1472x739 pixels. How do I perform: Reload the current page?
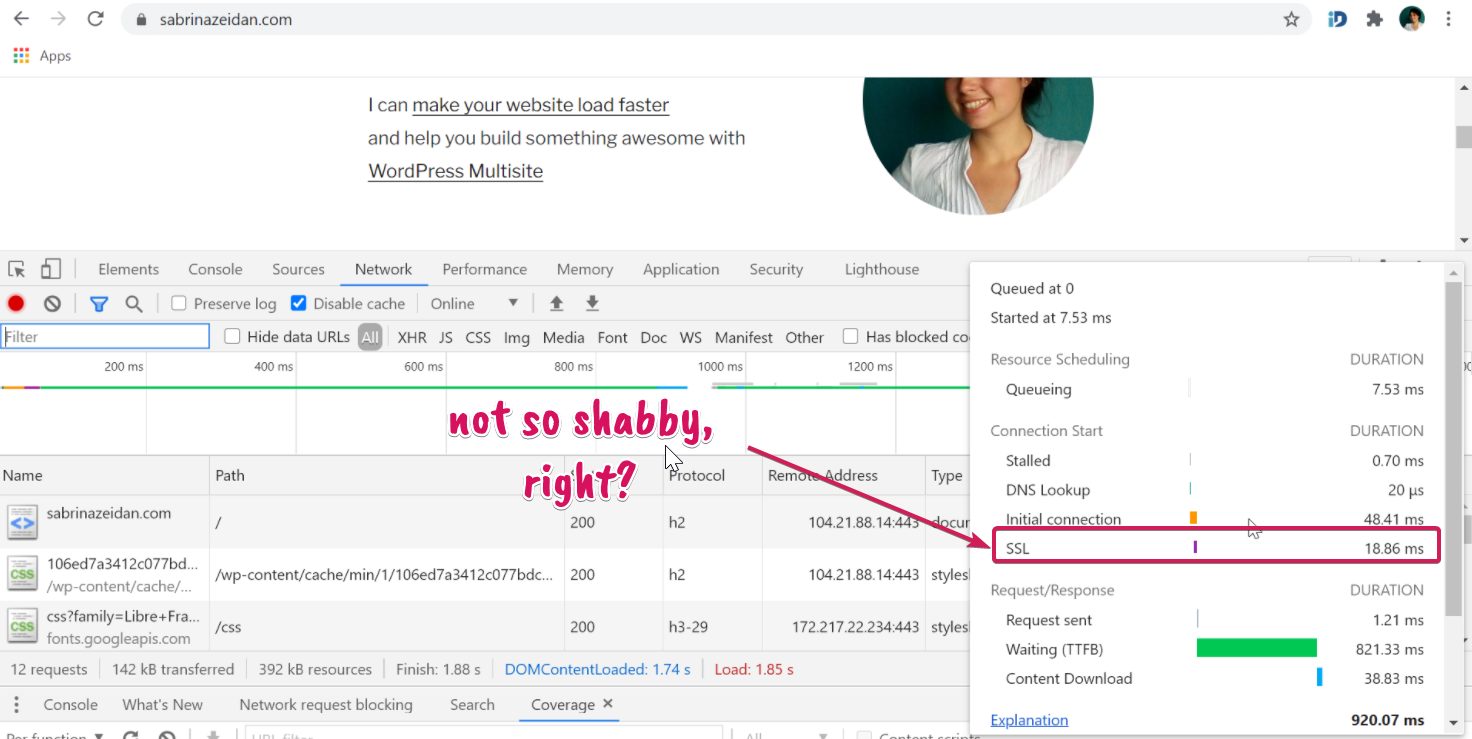point(95,19)
